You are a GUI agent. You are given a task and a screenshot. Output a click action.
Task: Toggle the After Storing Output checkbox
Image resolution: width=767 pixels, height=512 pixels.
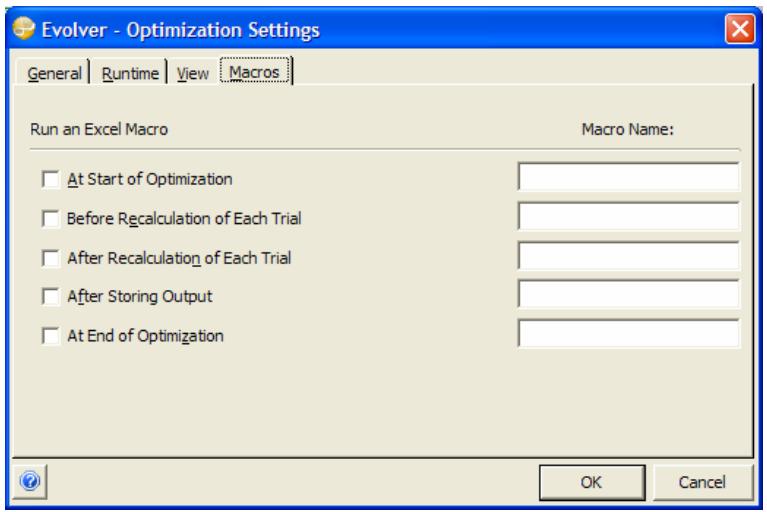click(x=50, y=296)
